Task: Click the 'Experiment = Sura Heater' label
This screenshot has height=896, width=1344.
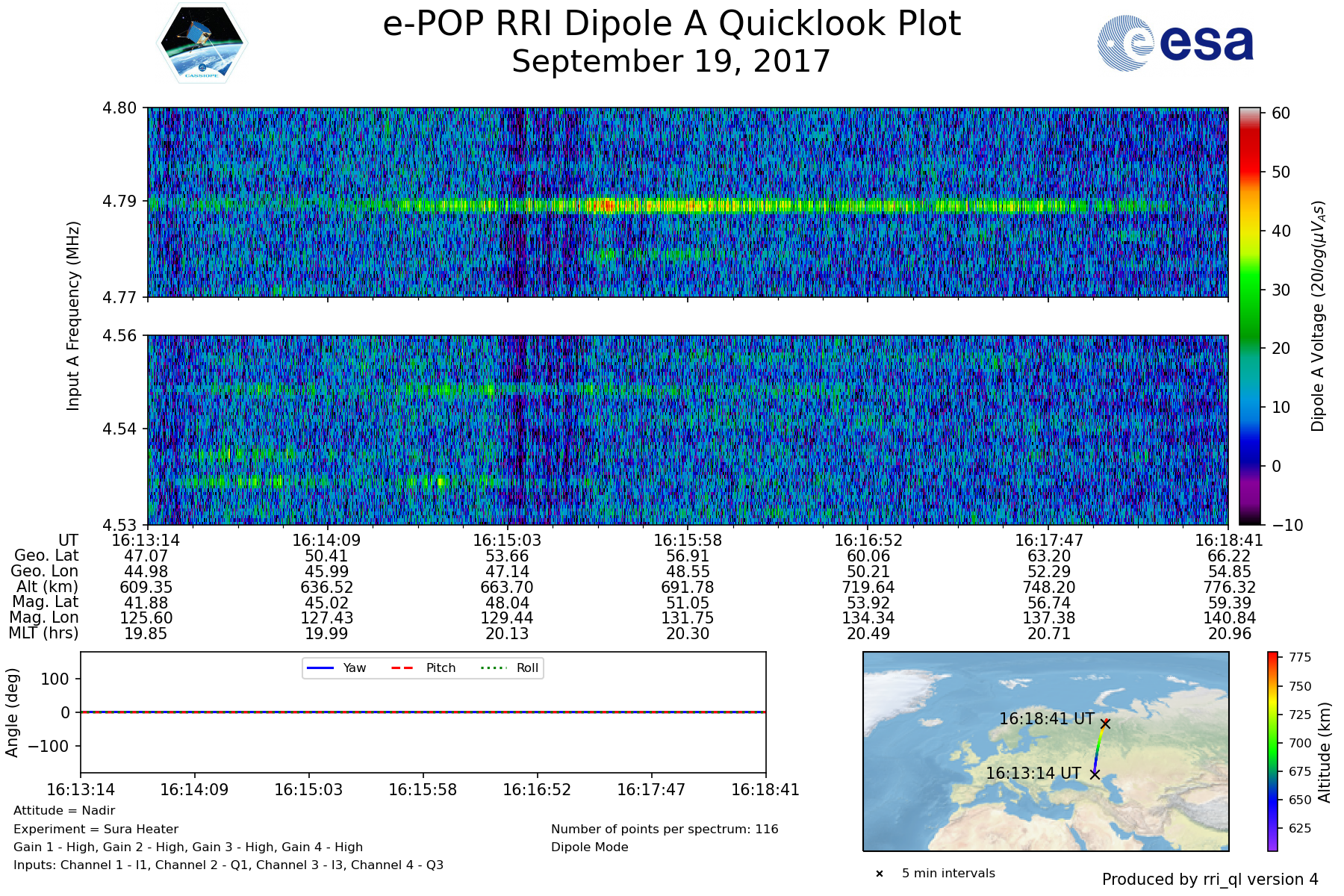Action: [x=96, y=829]
